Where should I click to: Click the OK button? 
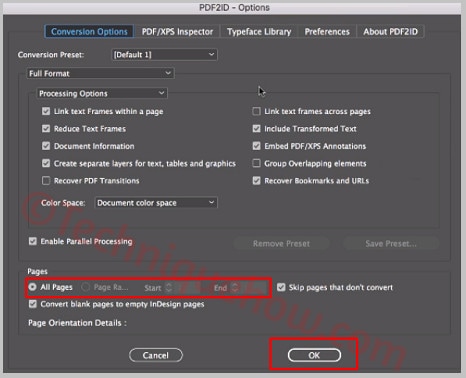pyautogui.click(x=314, y=355)
